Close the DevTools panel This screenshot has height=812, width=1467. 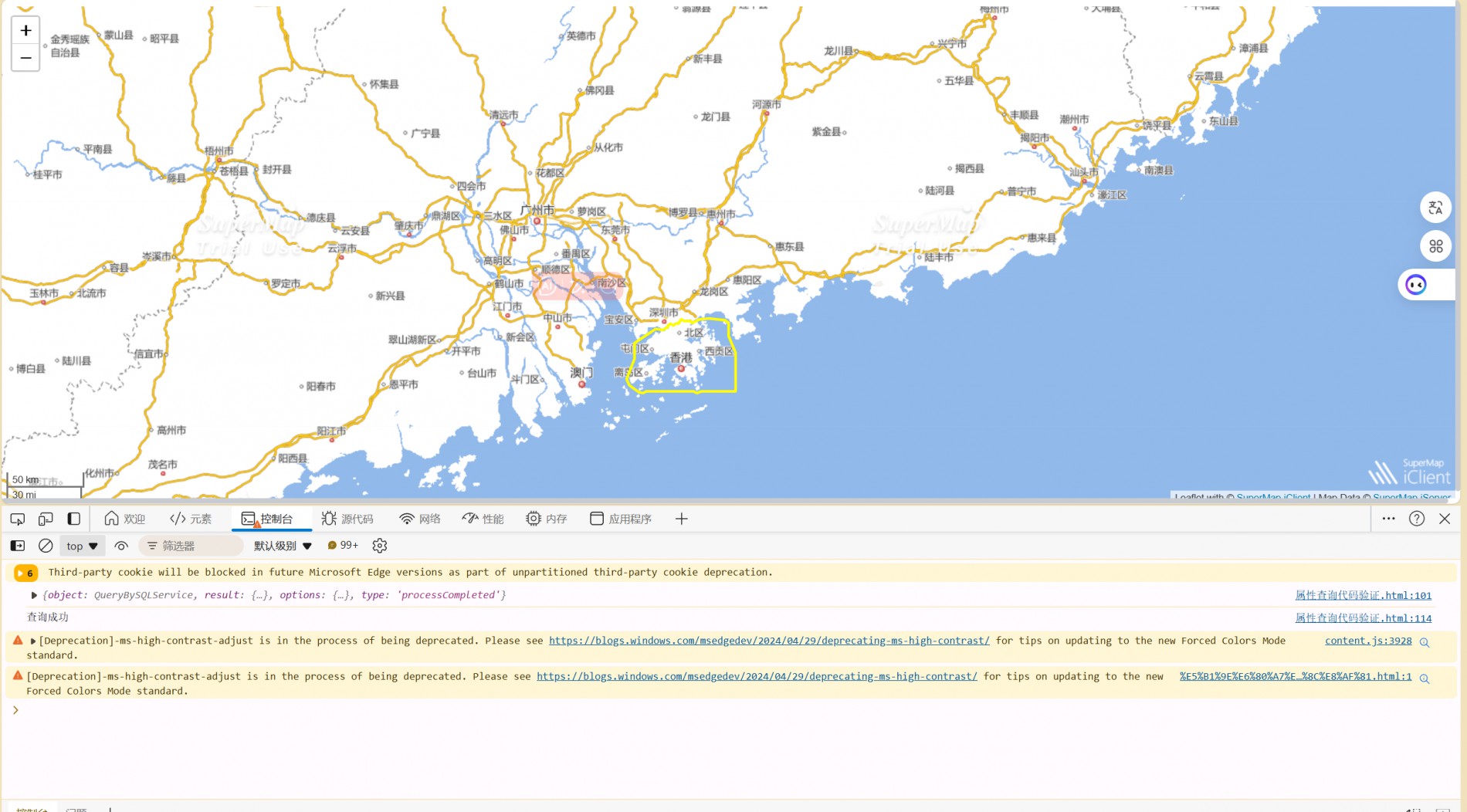pos(1445,519)
